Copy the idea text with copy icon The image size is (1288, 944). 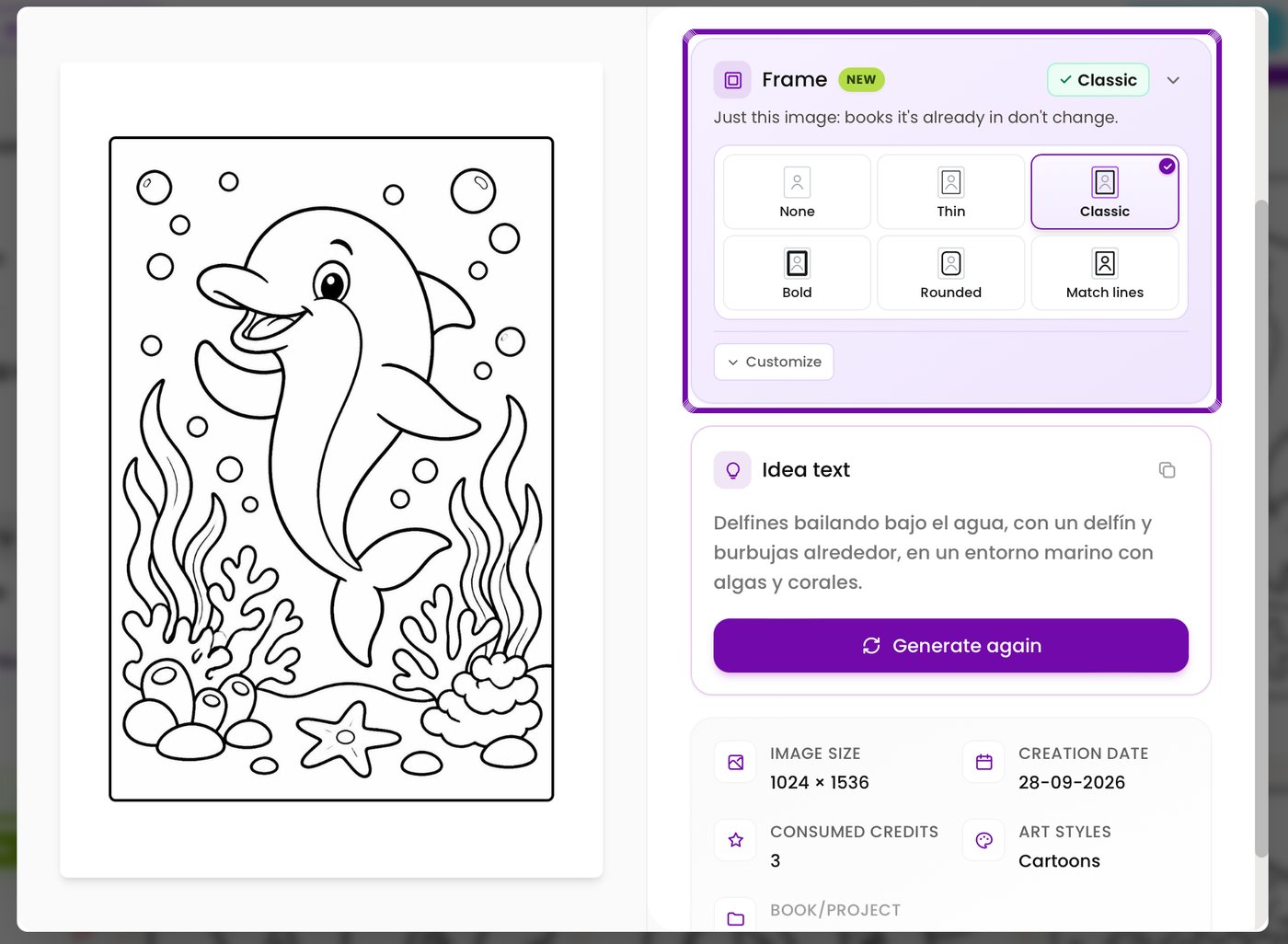[1167, 470]
